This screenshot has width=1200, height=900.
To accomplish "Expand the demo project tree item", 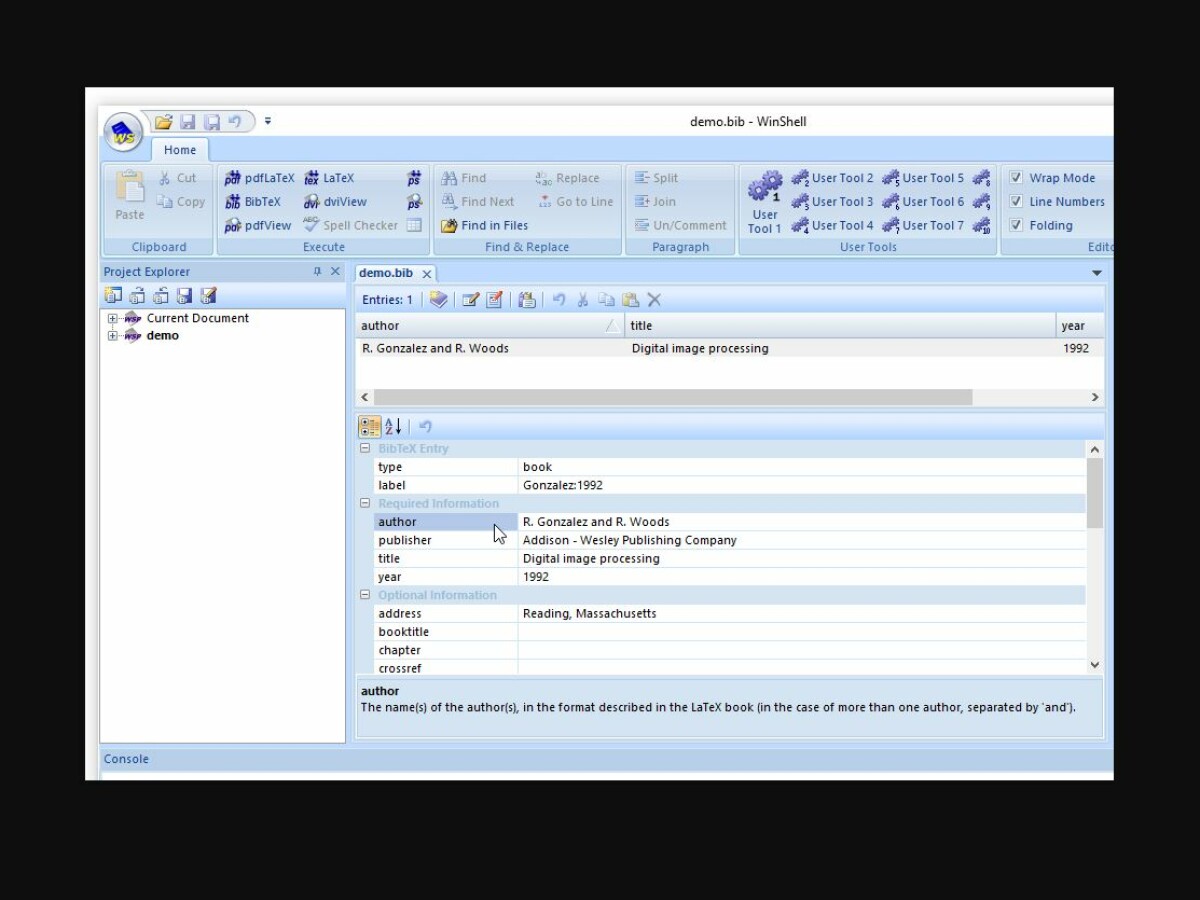I will 112,335.
